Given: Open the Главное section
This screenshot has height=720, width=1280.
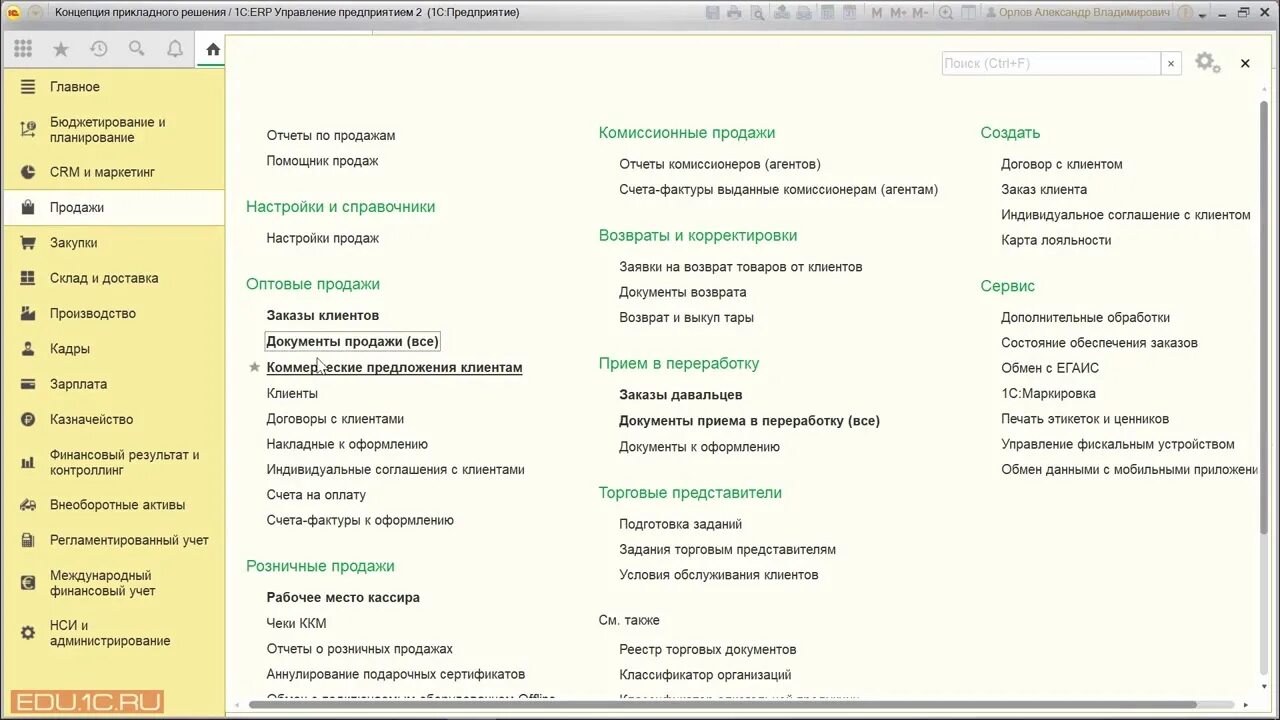Looking at the screenshot, I should pyautogui.click(x=112, y=87).
